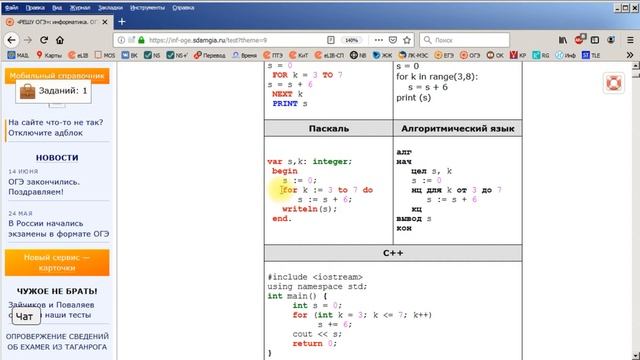Viewport: 640px width, 360px height.
Task: Open the ОПРОВЕРЖЕНИЕ СВЕДЕНИЙ ОБ EXAMER link
Action: click(57, 341)
